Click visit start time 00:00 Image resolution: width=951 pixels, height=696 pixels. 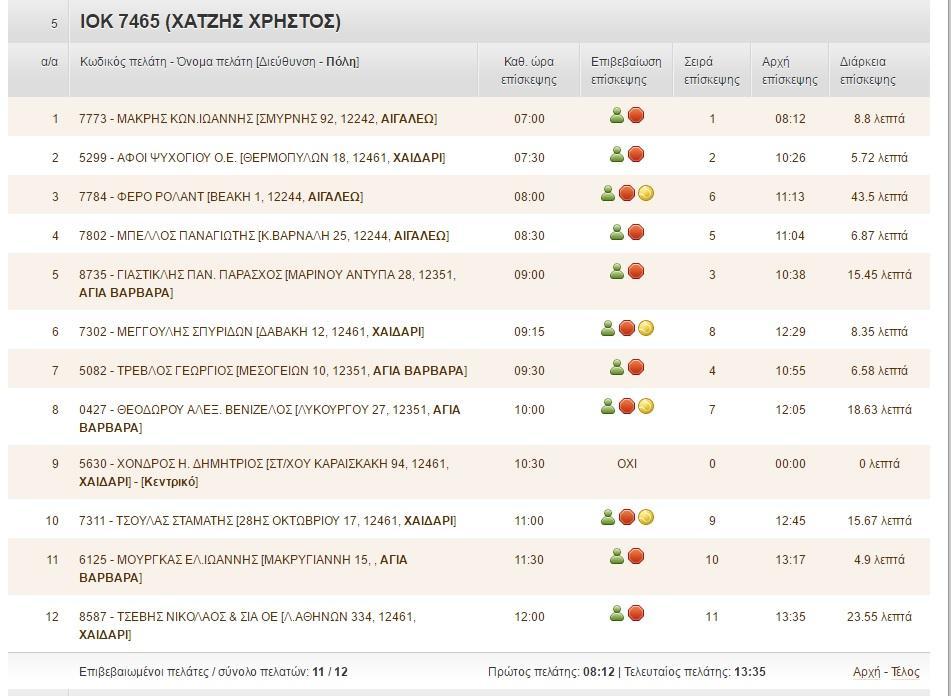(x=790, y=464)
